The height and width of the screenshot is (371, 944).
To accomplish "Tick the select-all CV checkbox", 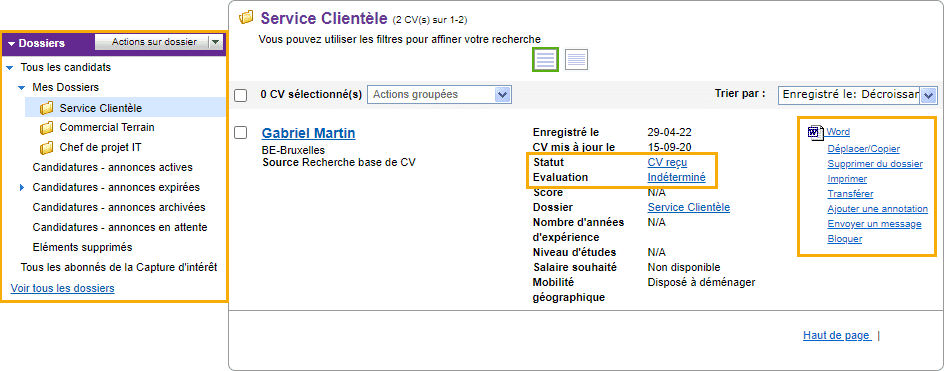I will click(x=240, y=95).
